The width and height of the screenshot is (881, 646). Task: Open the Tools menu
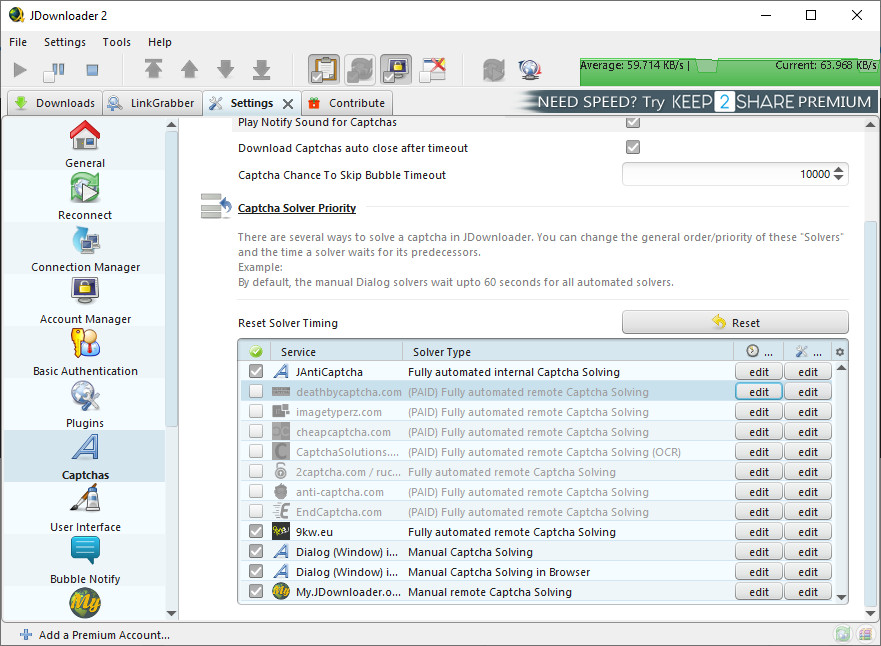pyautogui.click(x=116, y=42)
